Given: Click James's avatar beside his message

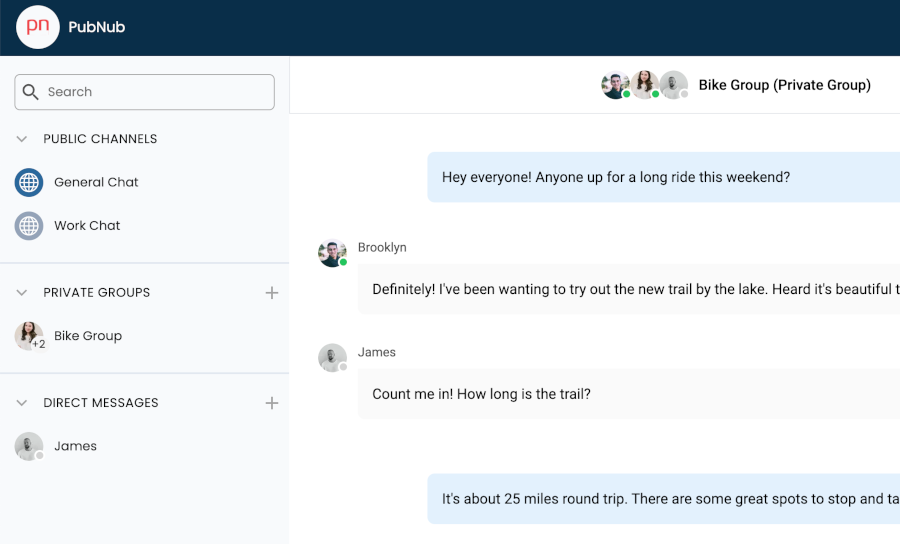Looking at the screenshot, I should (332, 358).
